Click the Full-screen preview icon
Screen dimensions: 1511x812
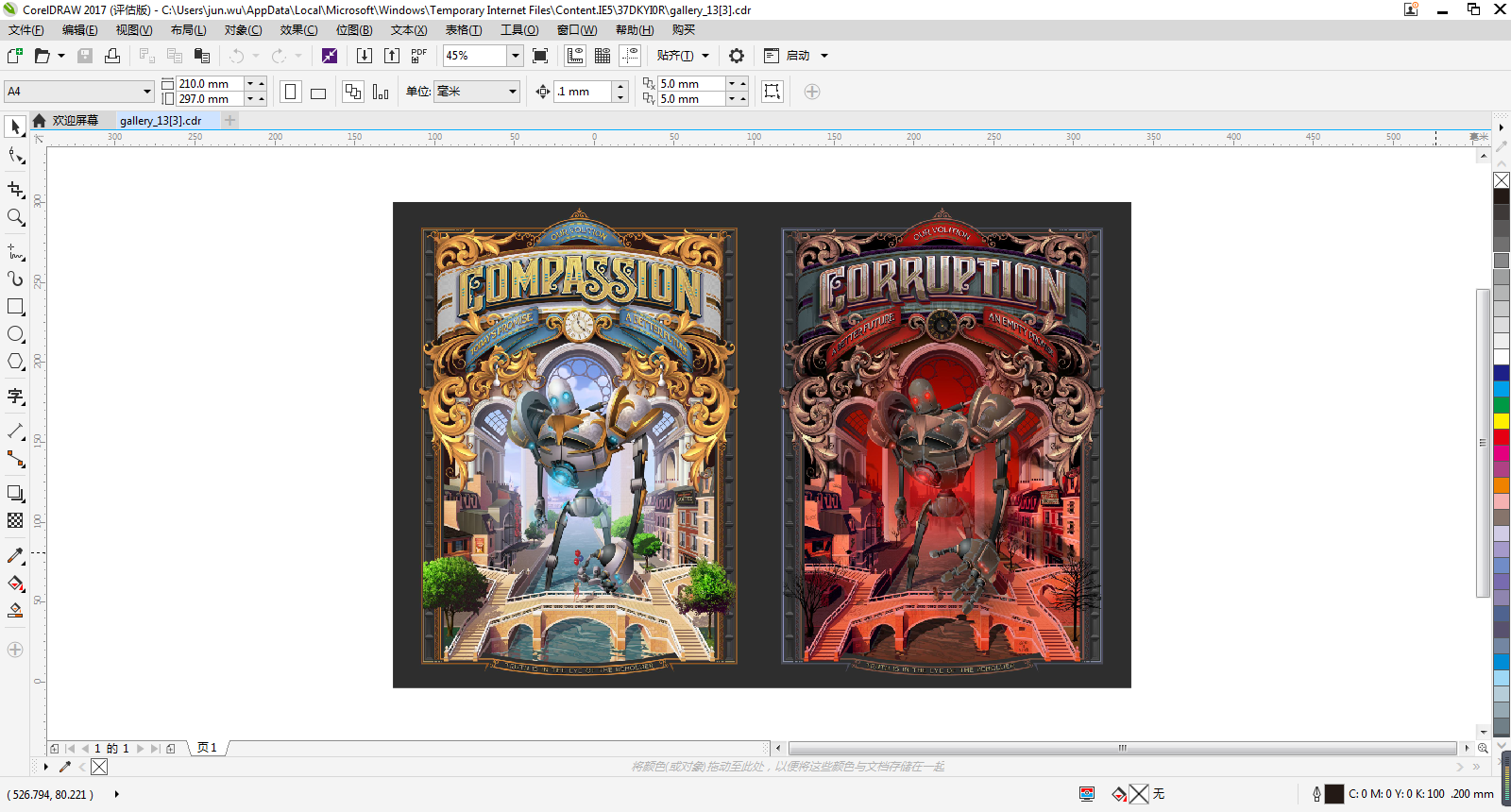(540, 56)
